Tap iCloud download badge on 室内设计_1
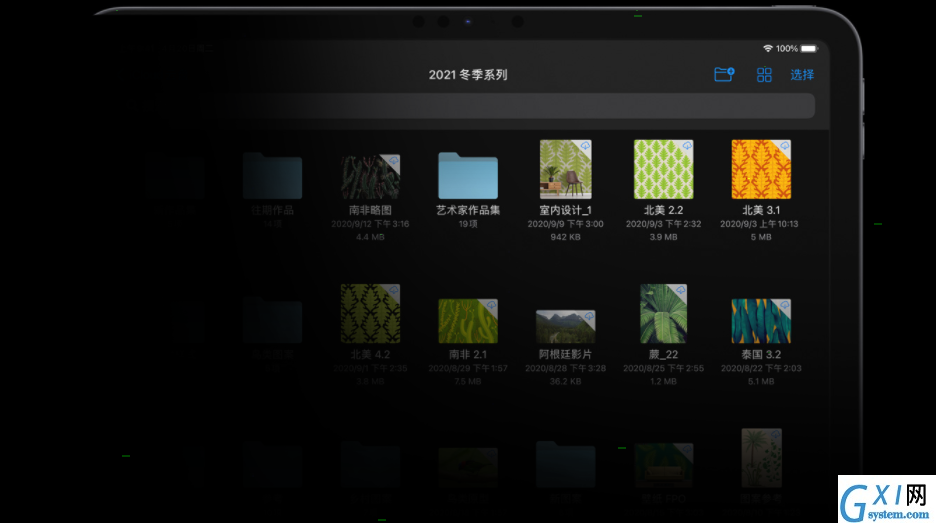 (586, 146)
